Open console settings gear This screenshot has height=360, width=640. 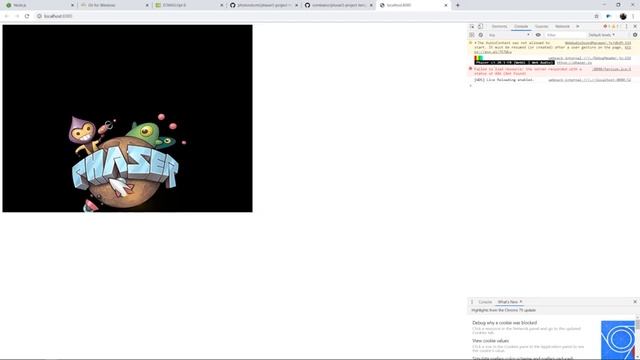635,35
